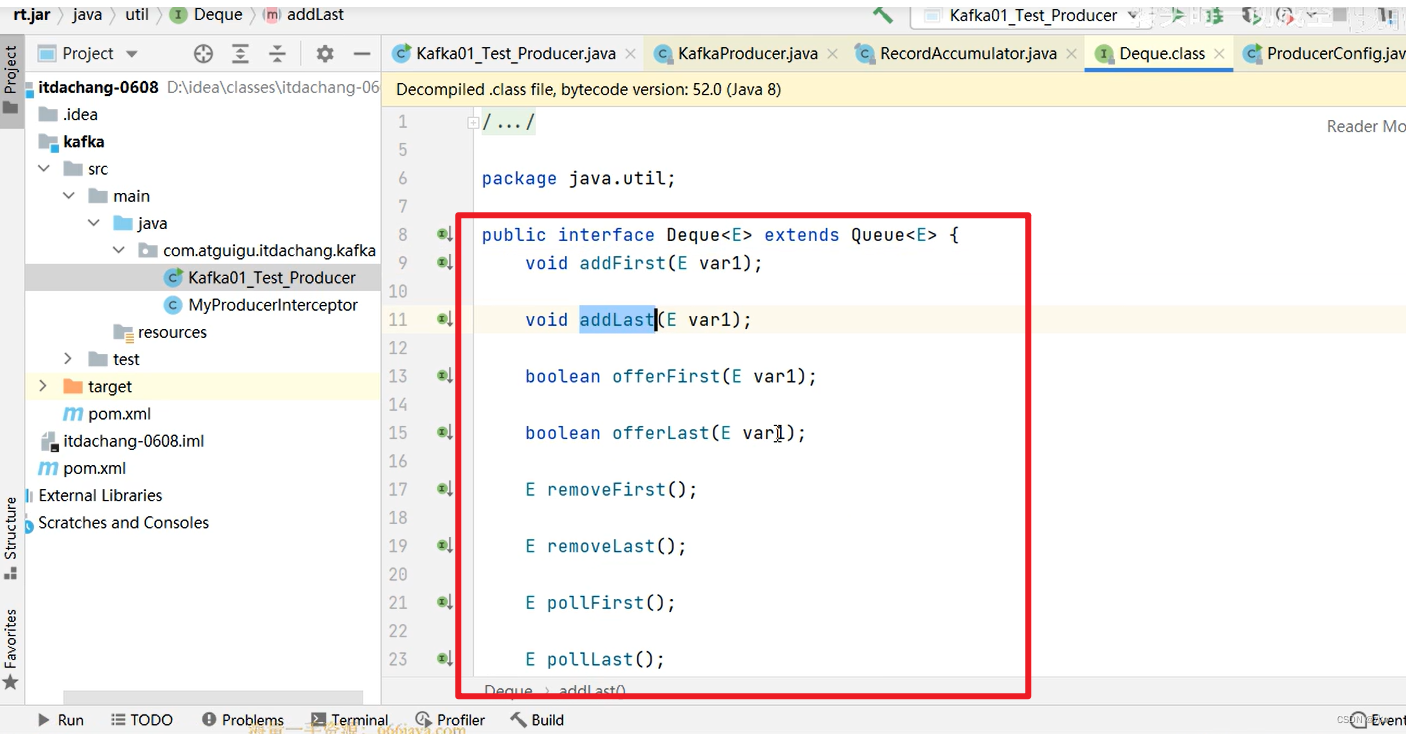This screenshot has height=734, width=1406.
Task: Open the Problems tool window
Action: pos(243,720)
